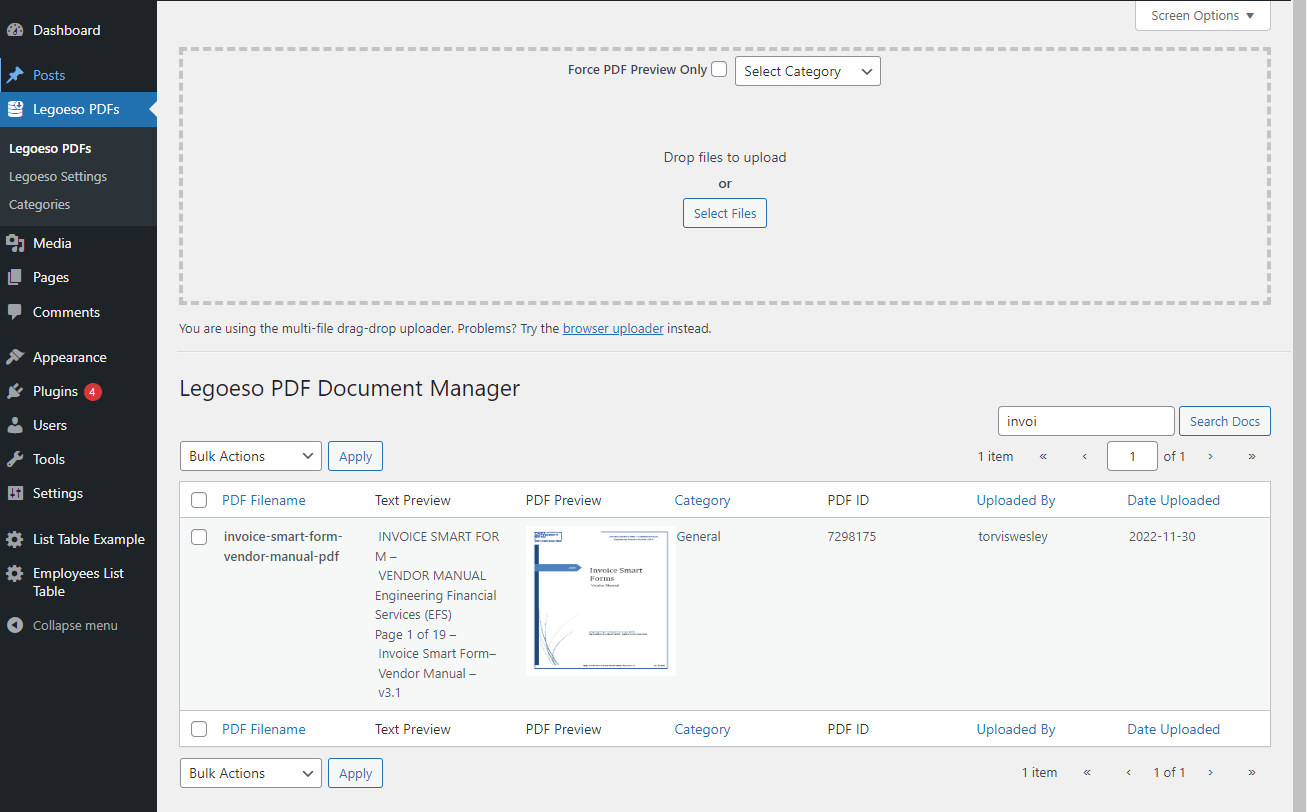Screen dimensions: 1307x812
Task: Open the bottom Bulk Actions dropdown
Action: 251,773
